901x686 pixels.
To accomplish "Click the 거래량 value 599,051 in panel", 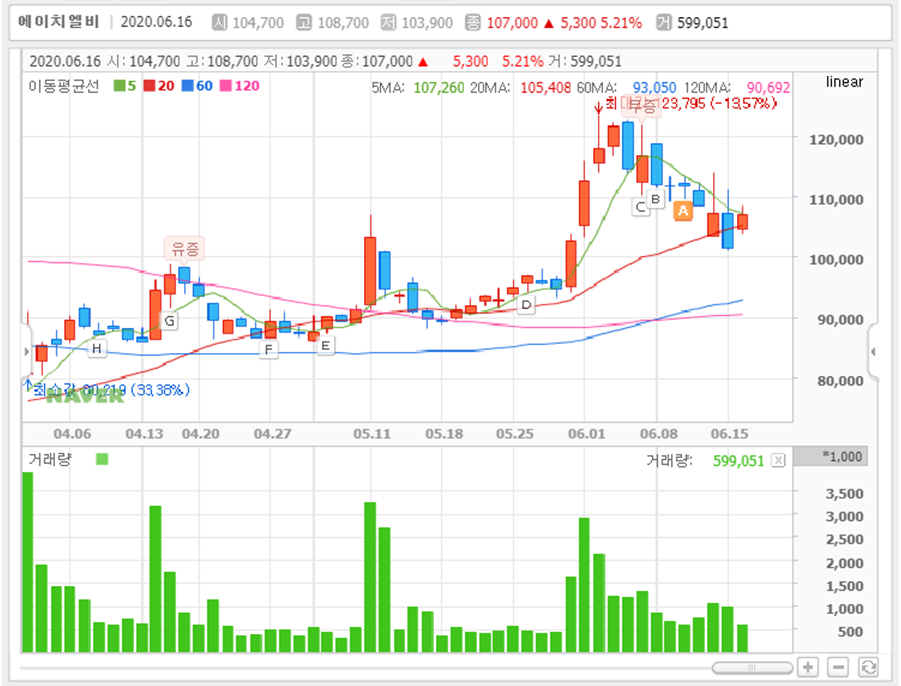I will (738, 461).
